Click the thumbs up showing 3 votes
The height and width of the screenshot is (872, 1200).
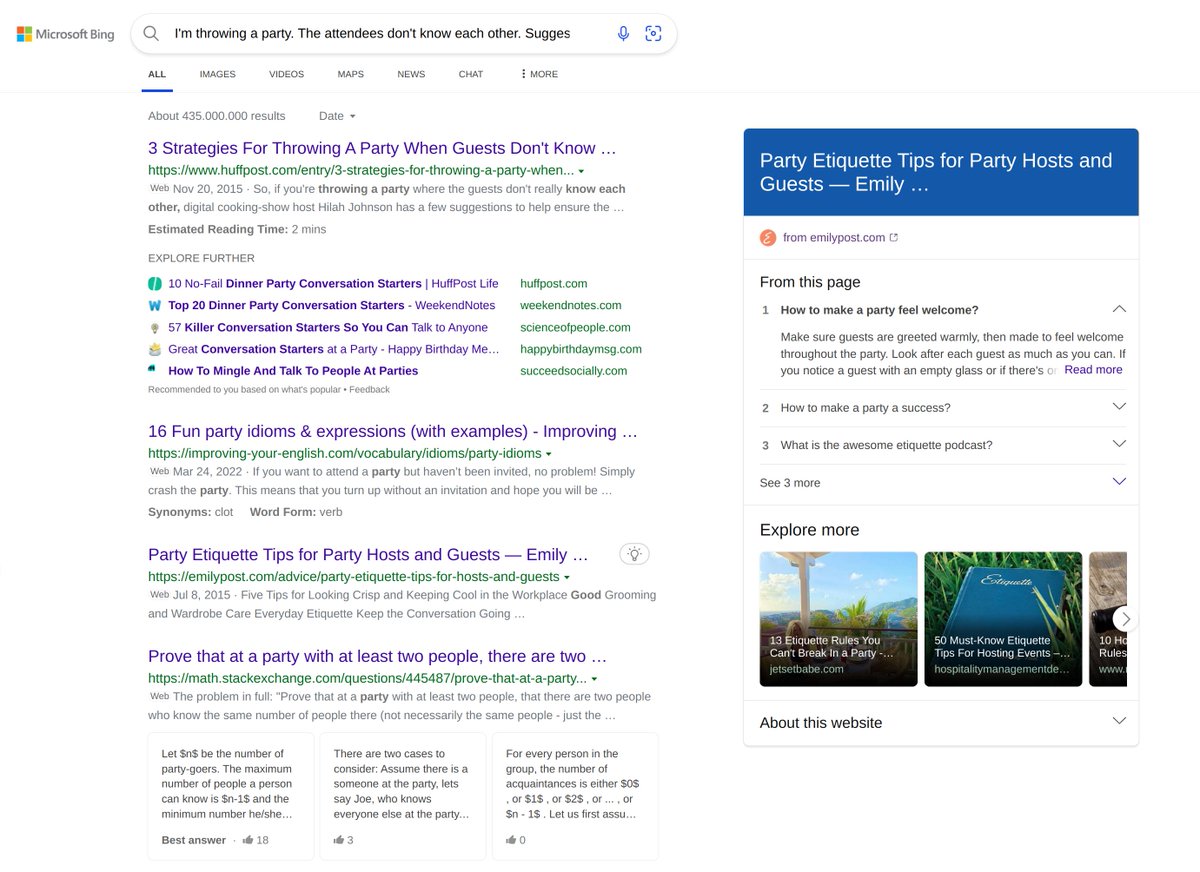click(x=339, y=840)
